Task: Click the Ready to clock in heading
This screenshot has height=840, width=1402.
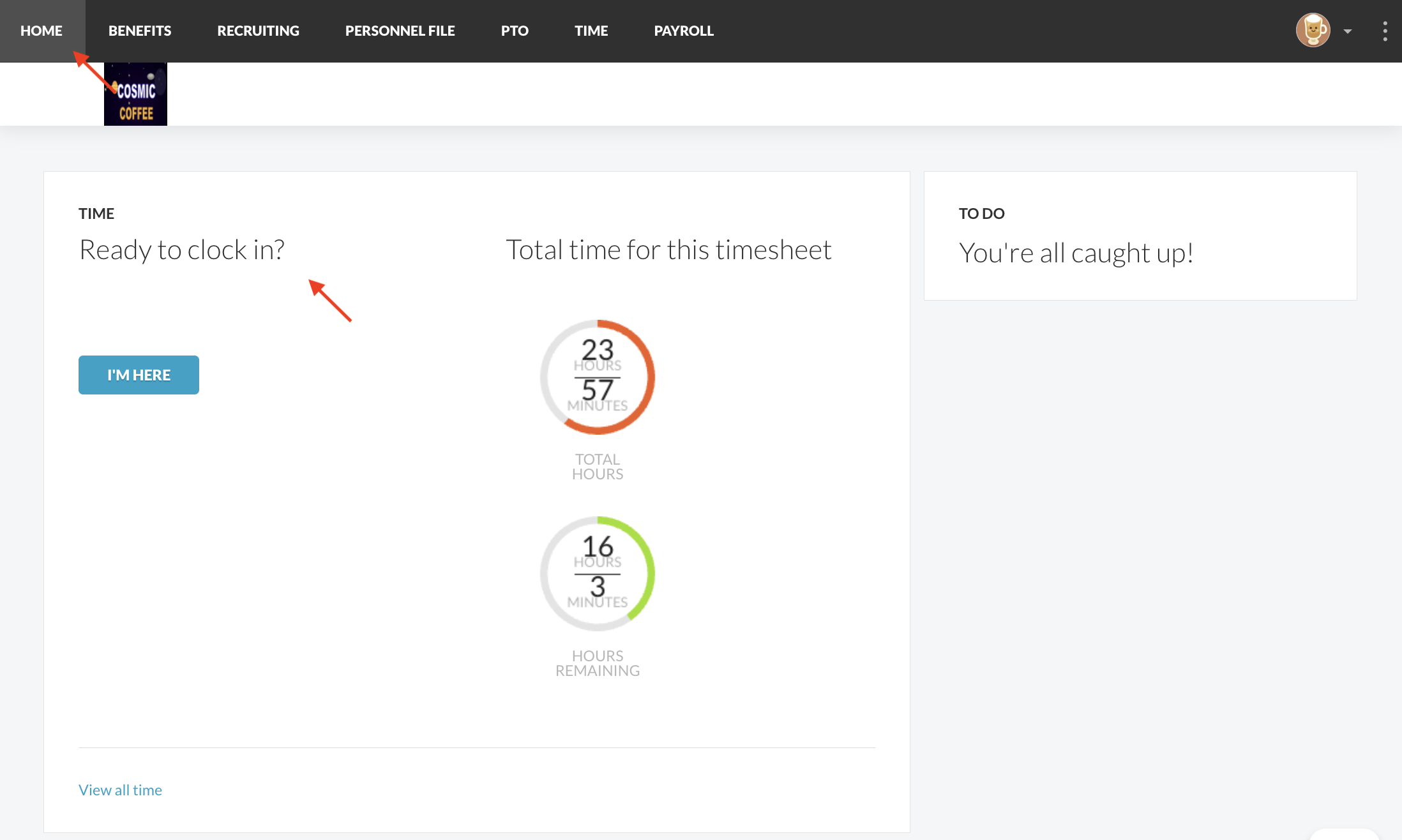Action: pos(182,250)
